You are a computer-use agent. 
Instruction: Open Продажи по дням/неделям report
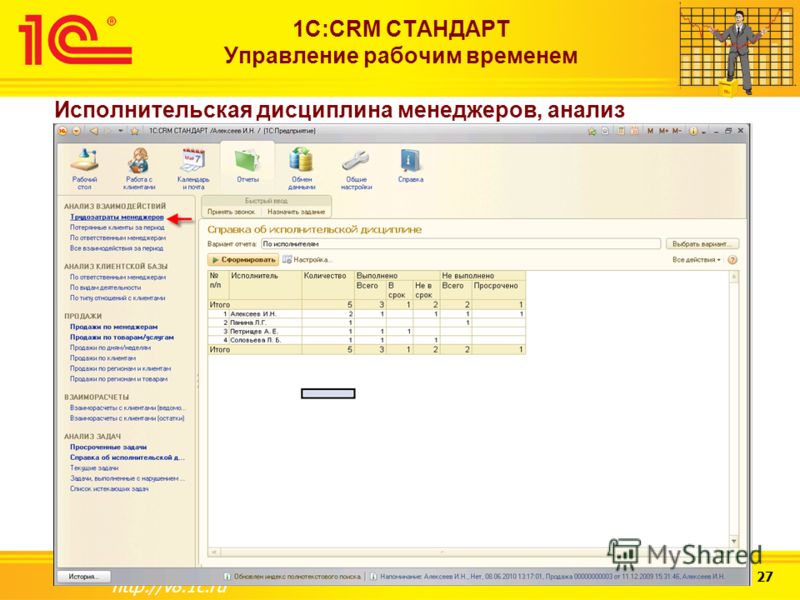[110, 347]
